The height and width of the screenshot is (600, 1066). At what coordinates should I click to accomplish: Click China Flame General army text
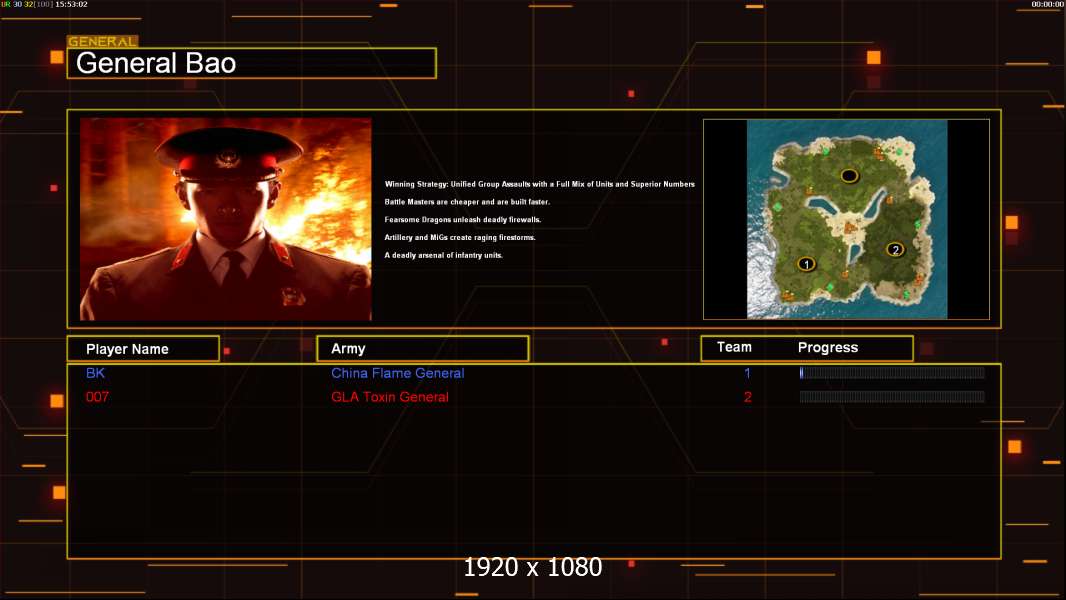coord(398,373)
